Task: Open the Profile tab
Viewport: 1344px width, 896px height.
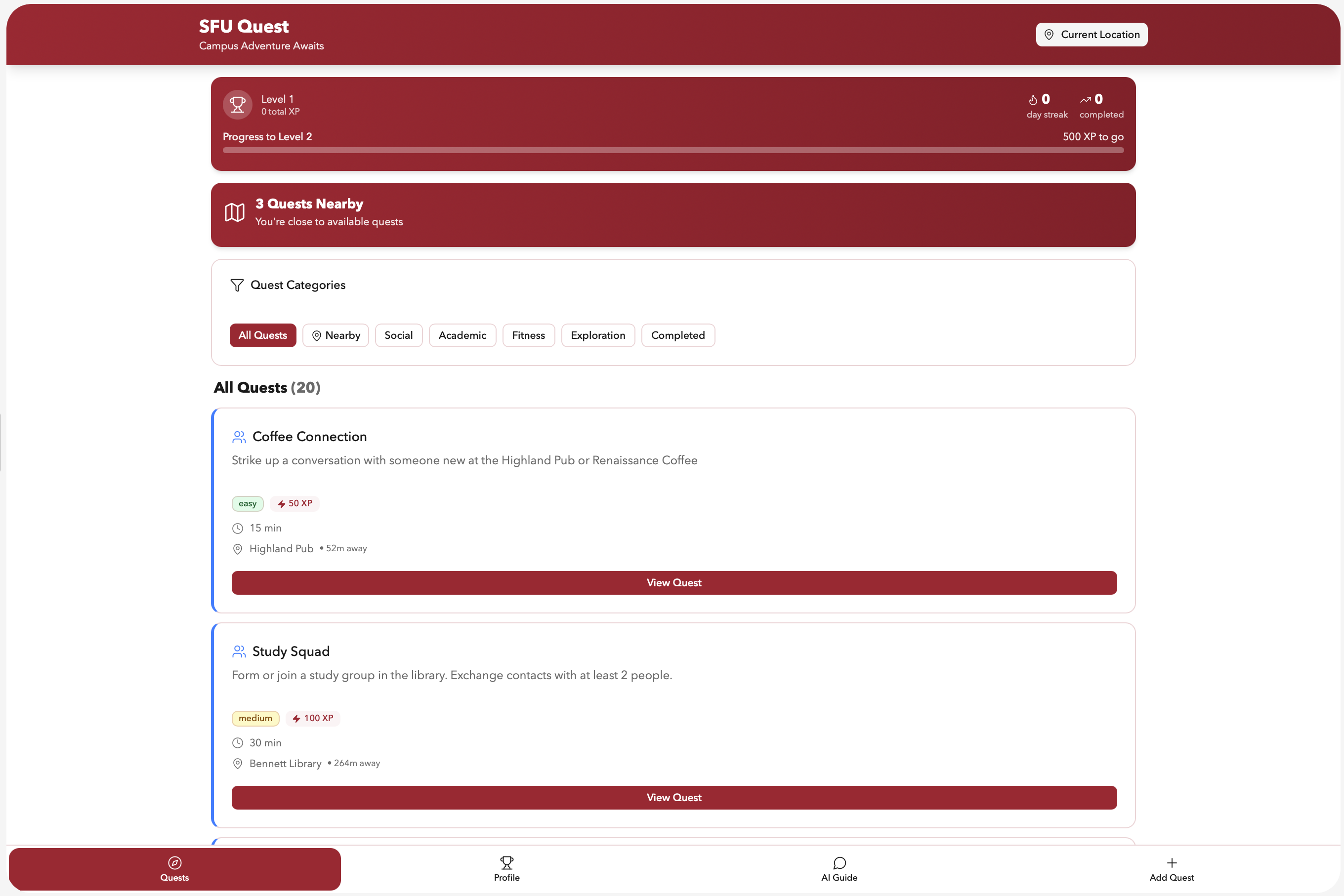Action: [506, 869]
